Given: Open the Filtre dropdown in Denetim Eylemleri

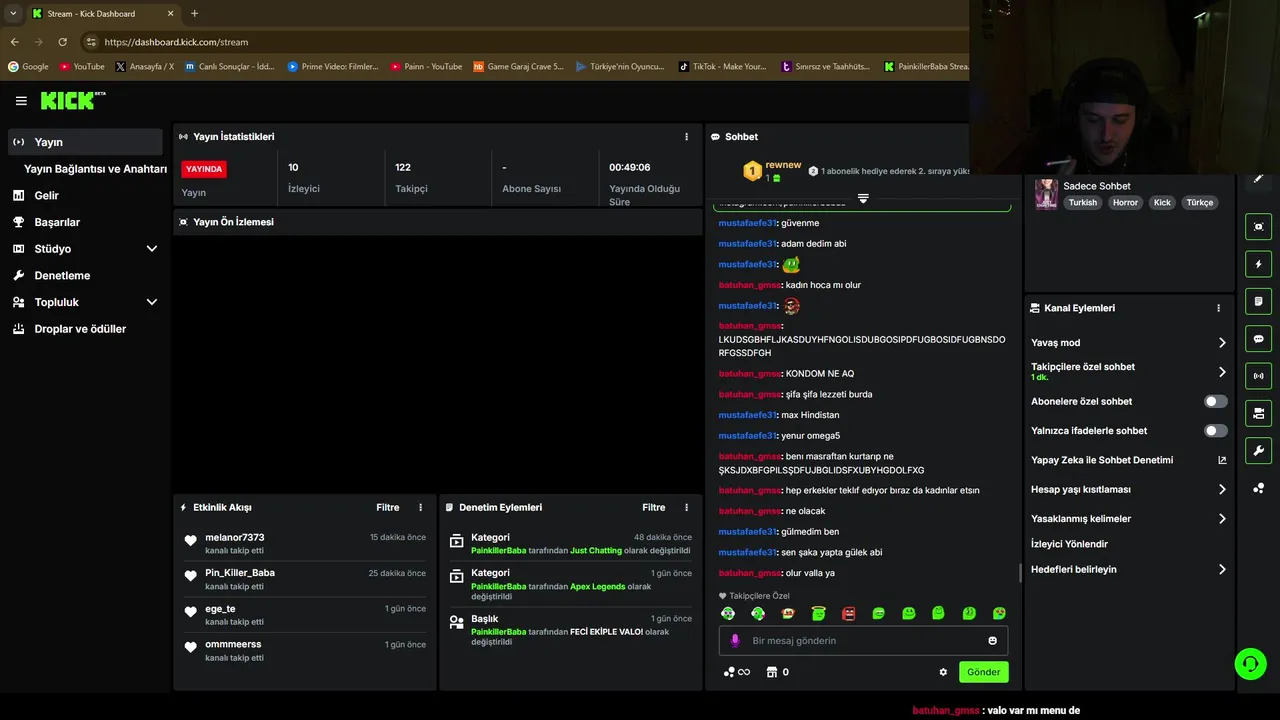Looking at the screenshot, I should (654, 508).
